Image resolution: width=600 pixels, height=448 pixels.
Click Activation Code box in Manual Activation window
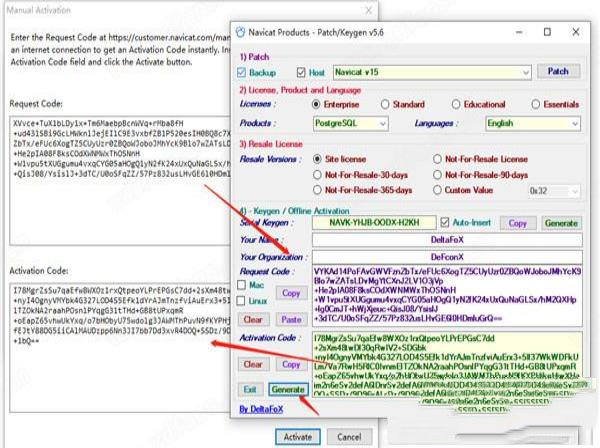click(120, 347)
